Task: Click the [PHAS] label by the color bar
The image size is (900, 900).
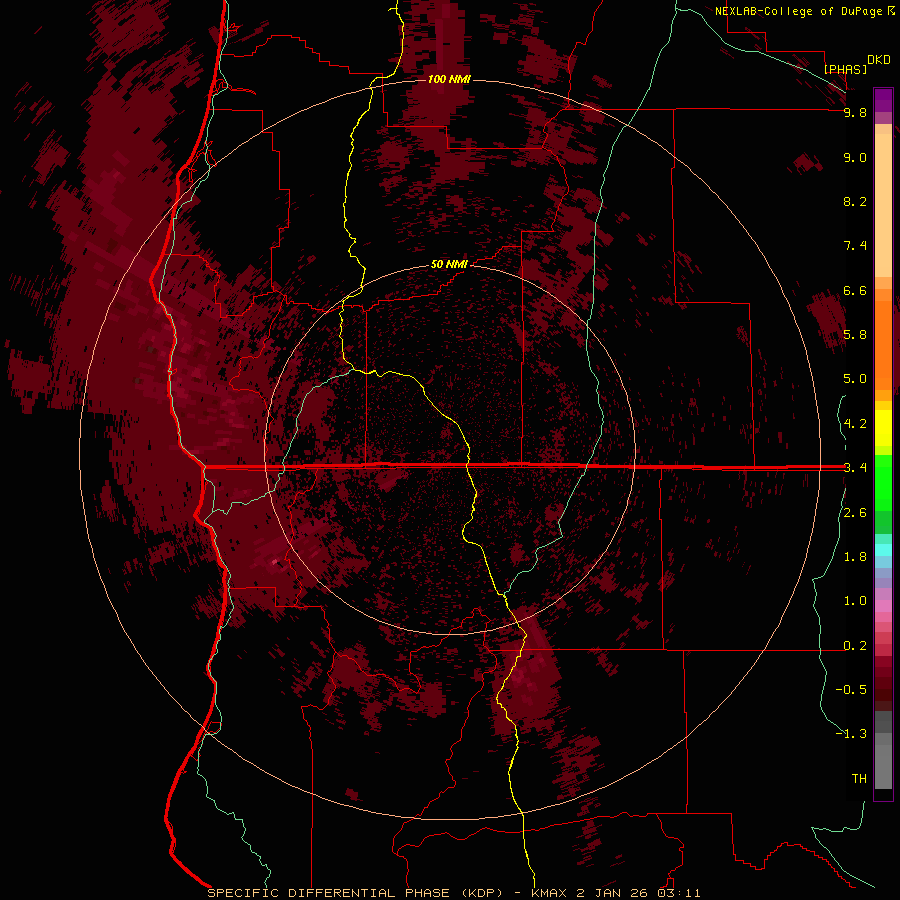Action: pyautogui.click(x=845, y=69)
